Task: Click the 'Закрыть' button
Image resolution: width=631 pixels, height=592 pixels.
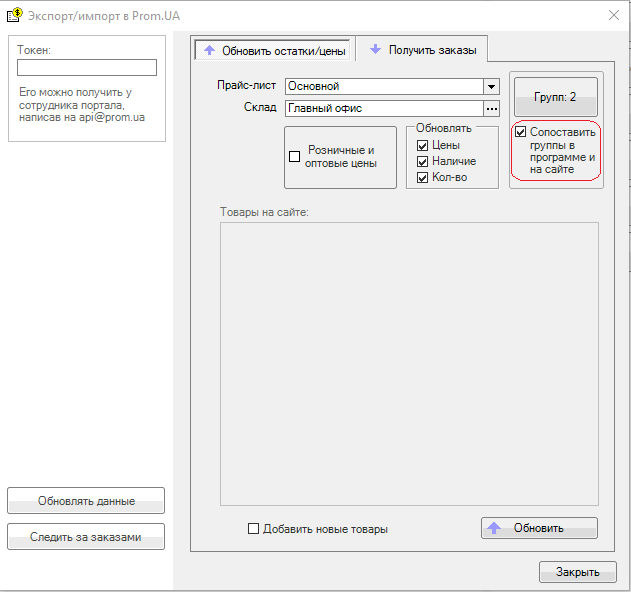Action: click(577, 572)
